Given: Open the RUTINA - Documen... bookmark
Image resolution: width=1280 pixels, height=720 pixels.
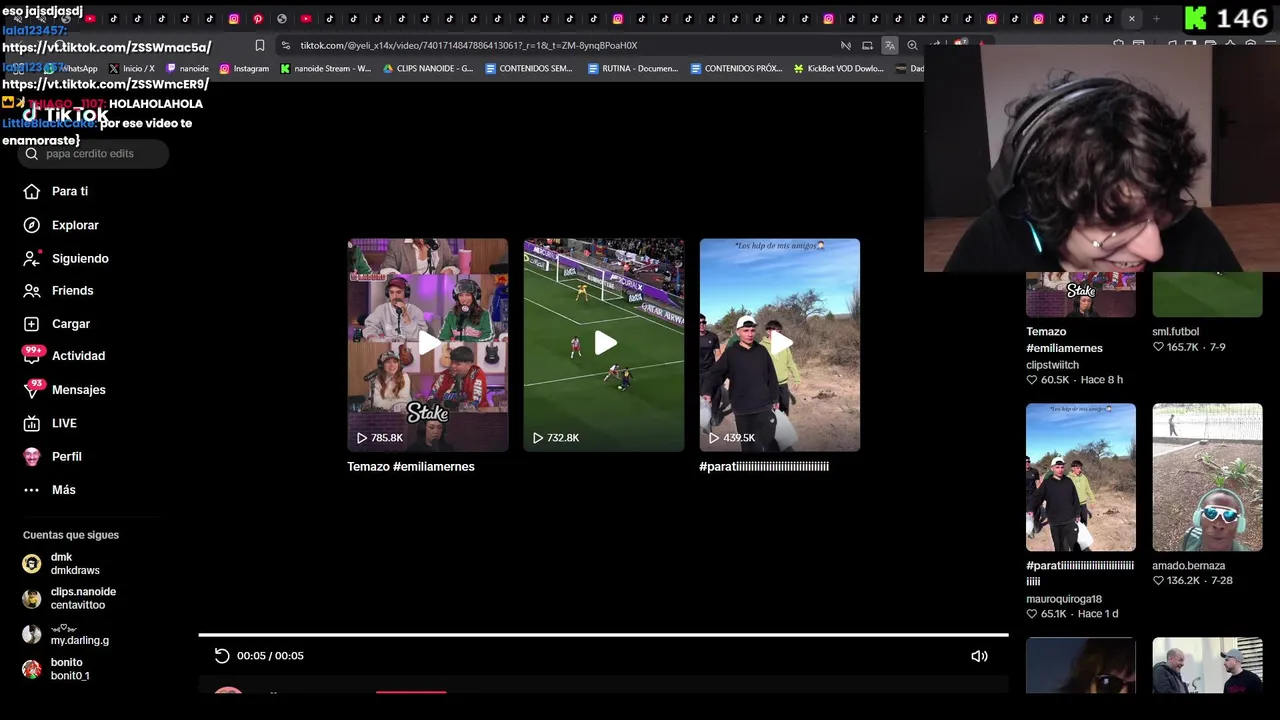Looking at the screenshot, I should (633, 69).
